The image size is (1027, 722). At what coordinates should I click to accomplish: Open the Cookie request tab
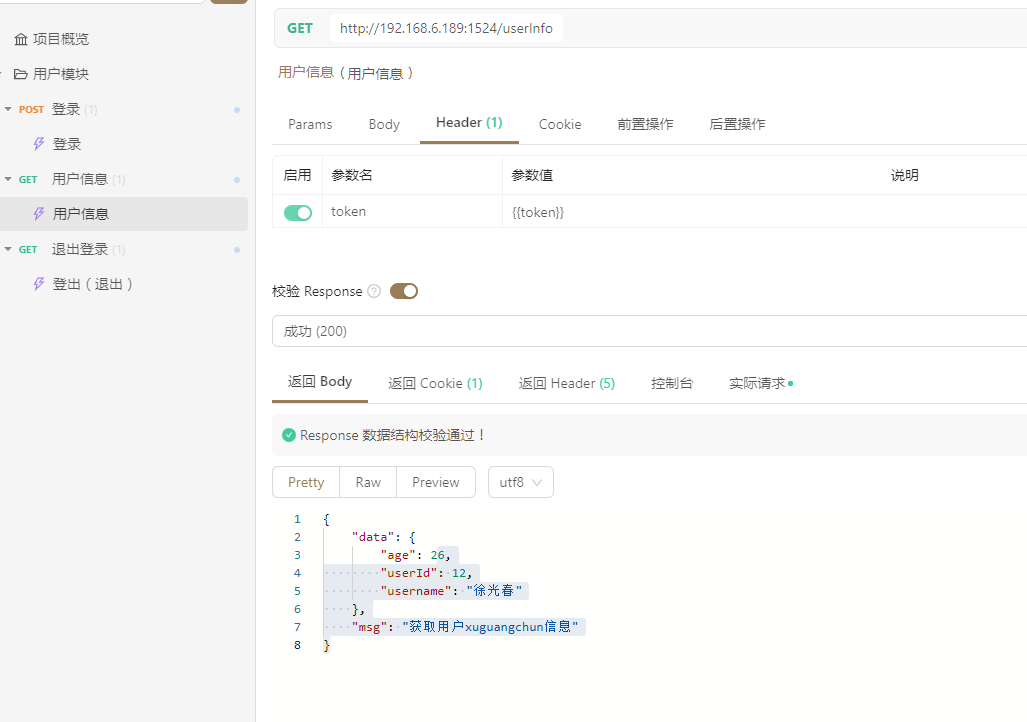pos(560,124)
